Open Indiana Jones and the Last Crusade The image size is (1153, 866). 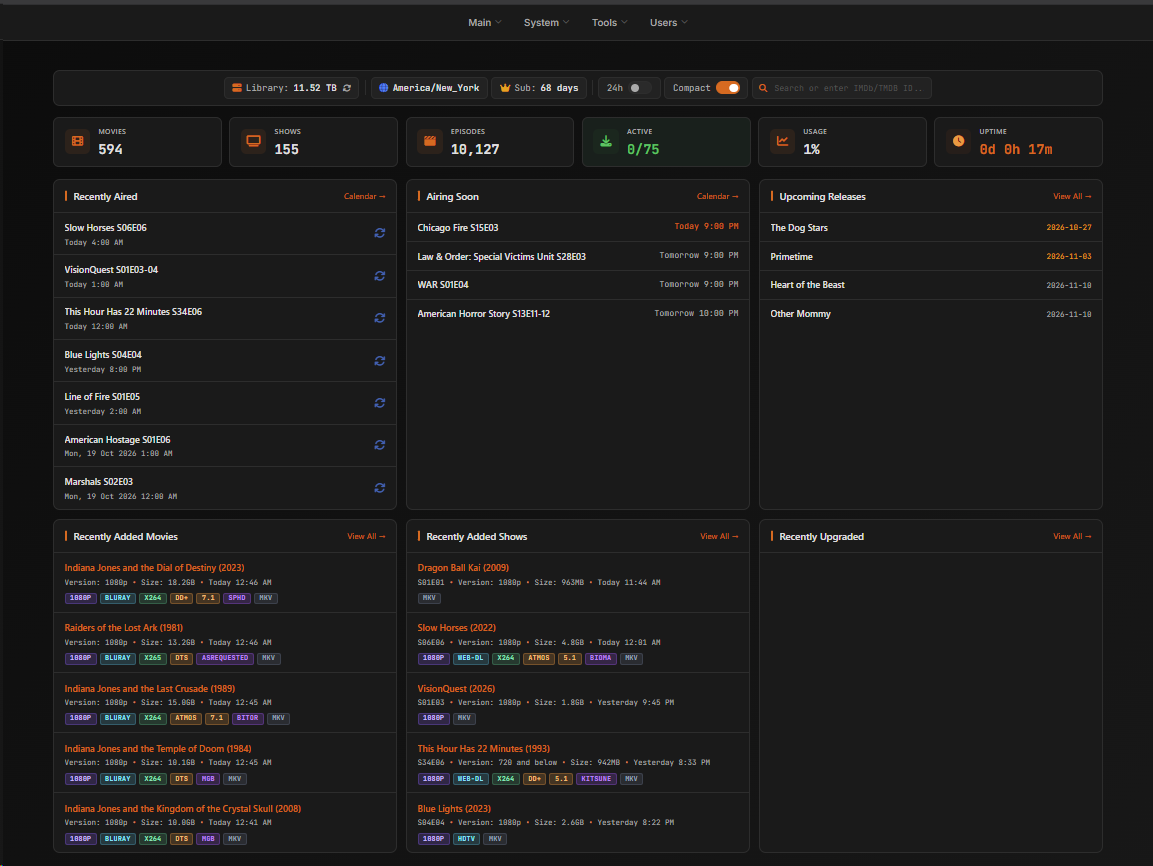(150, 689)
